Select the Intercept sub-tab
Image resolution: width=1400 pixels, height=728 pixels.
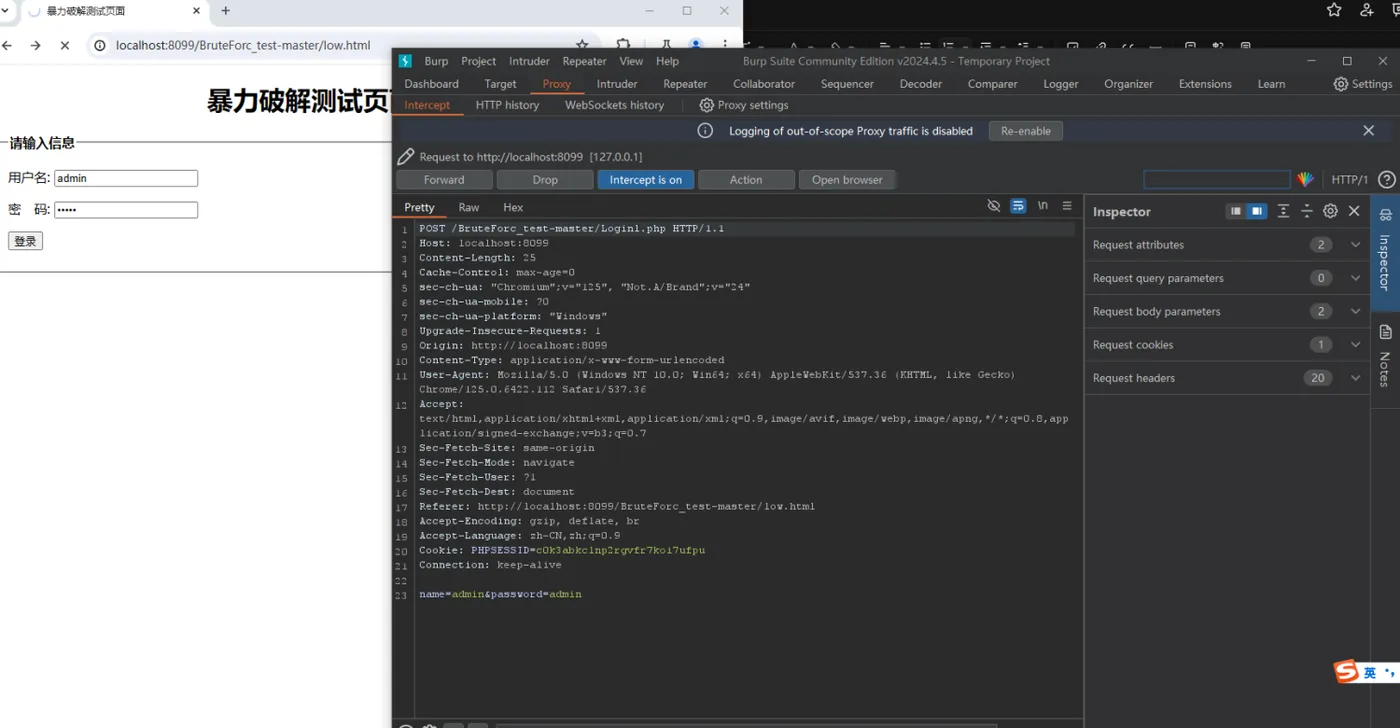click(x=427, y=105)
